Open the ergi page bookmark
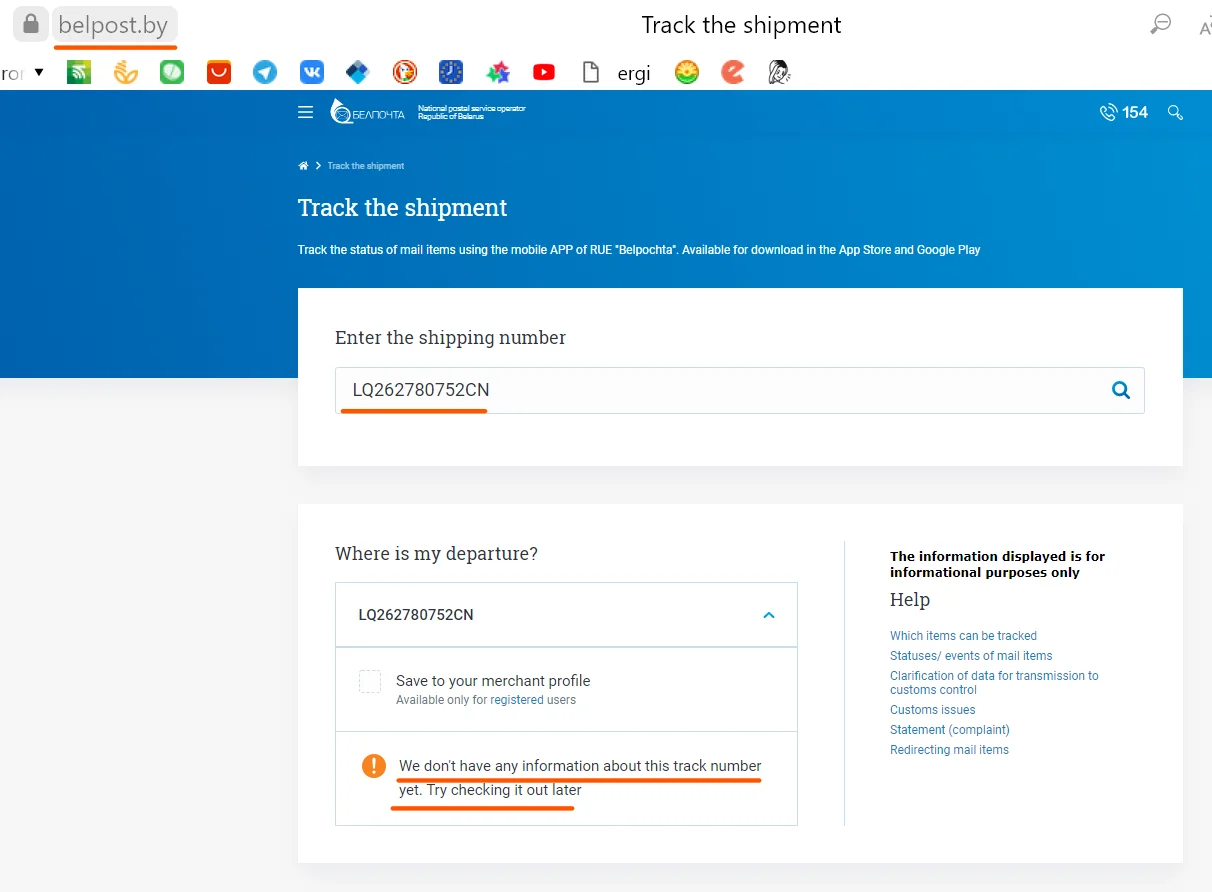This screenshot has height=892, width=1212. (x=617, y=72)
